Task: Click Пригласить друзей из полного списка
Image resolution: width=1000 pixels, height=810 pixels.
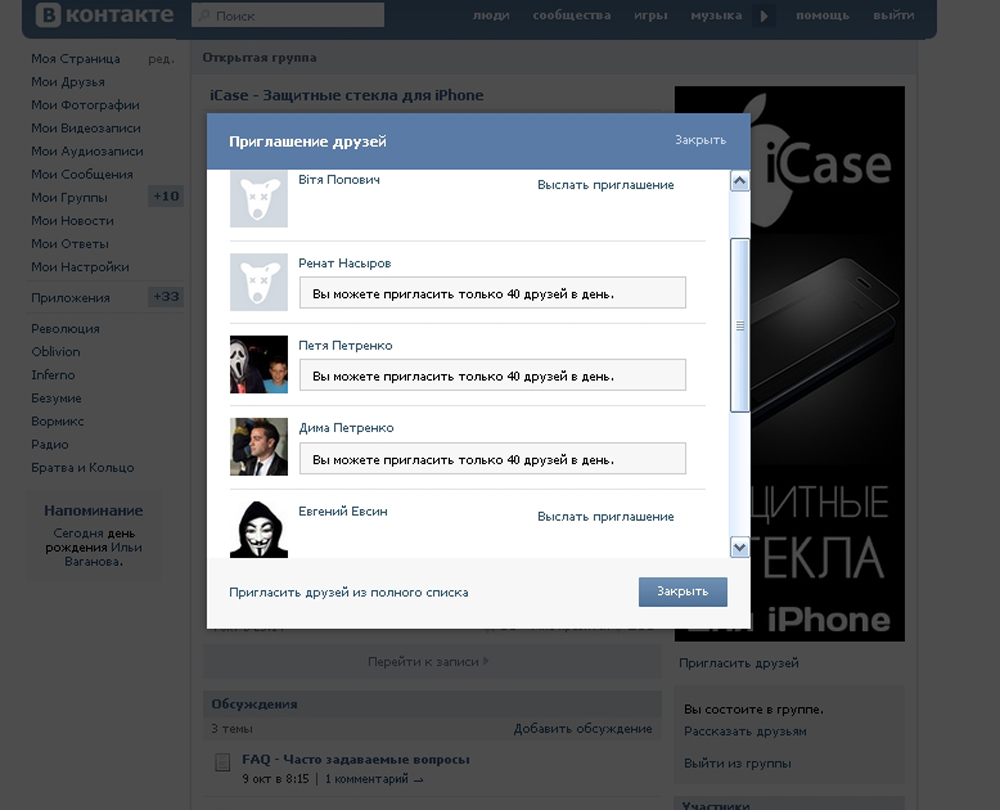Action: tap(348, 593)
